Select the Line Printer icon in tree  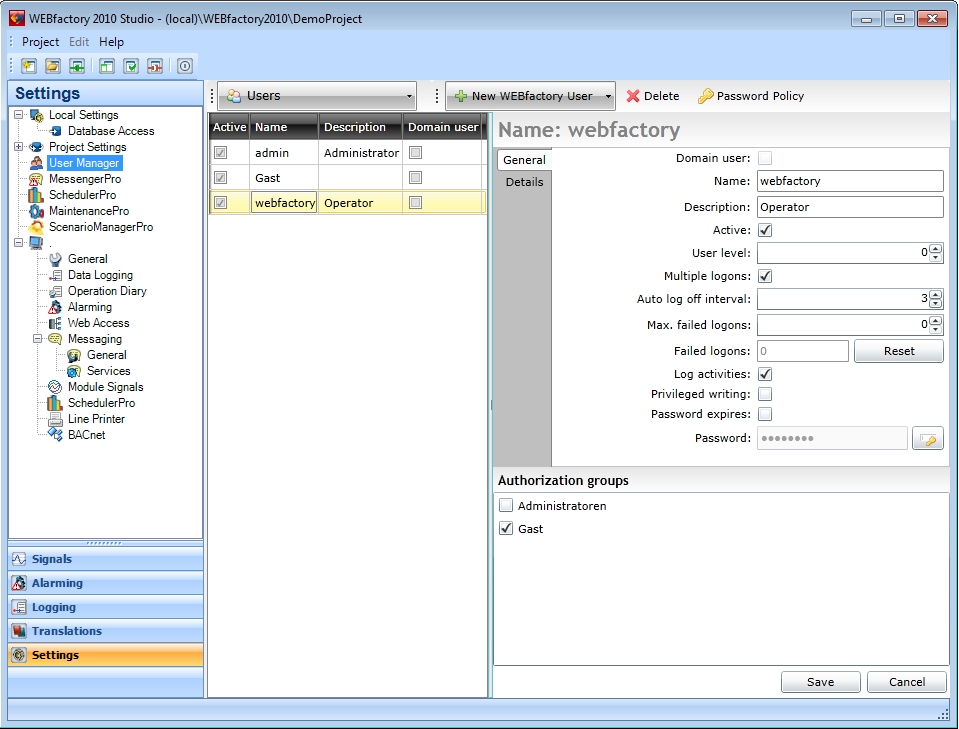click(x=56, y=419)
